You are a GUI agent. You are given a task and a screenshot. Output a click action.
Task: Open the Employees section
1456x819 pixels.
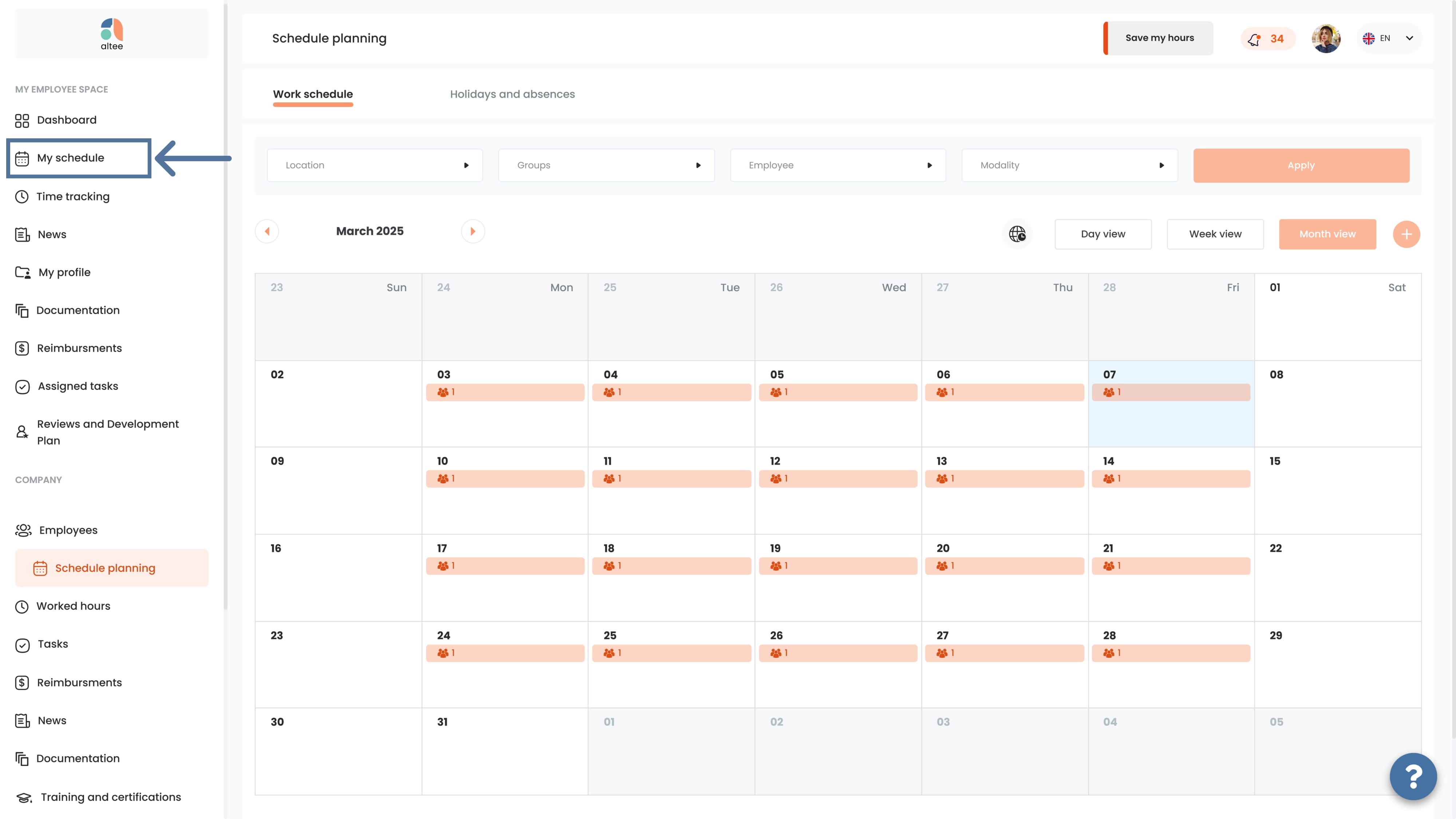click(x=56, y=530)
